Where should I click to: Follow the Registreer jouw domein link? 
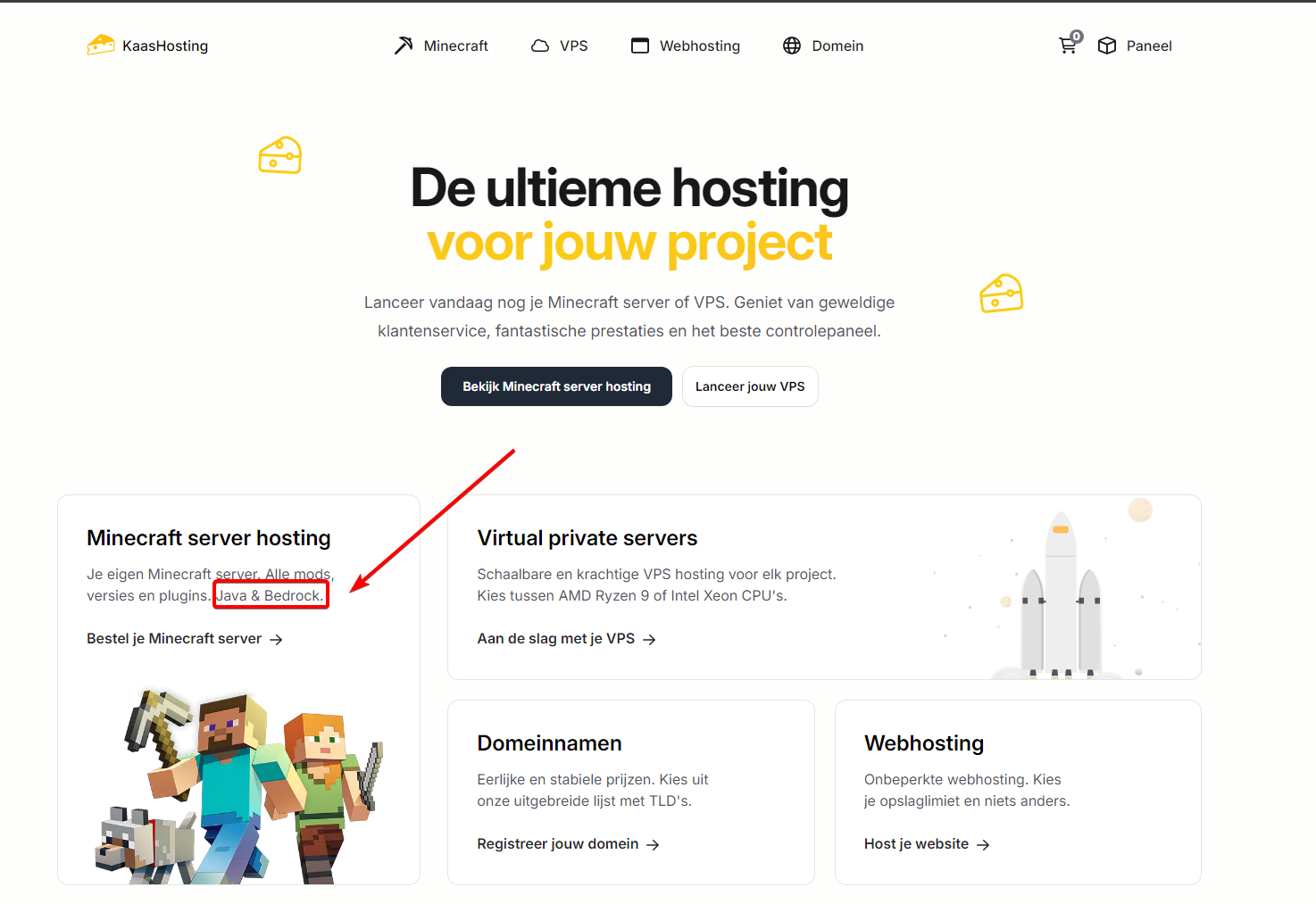coord(557,844)
